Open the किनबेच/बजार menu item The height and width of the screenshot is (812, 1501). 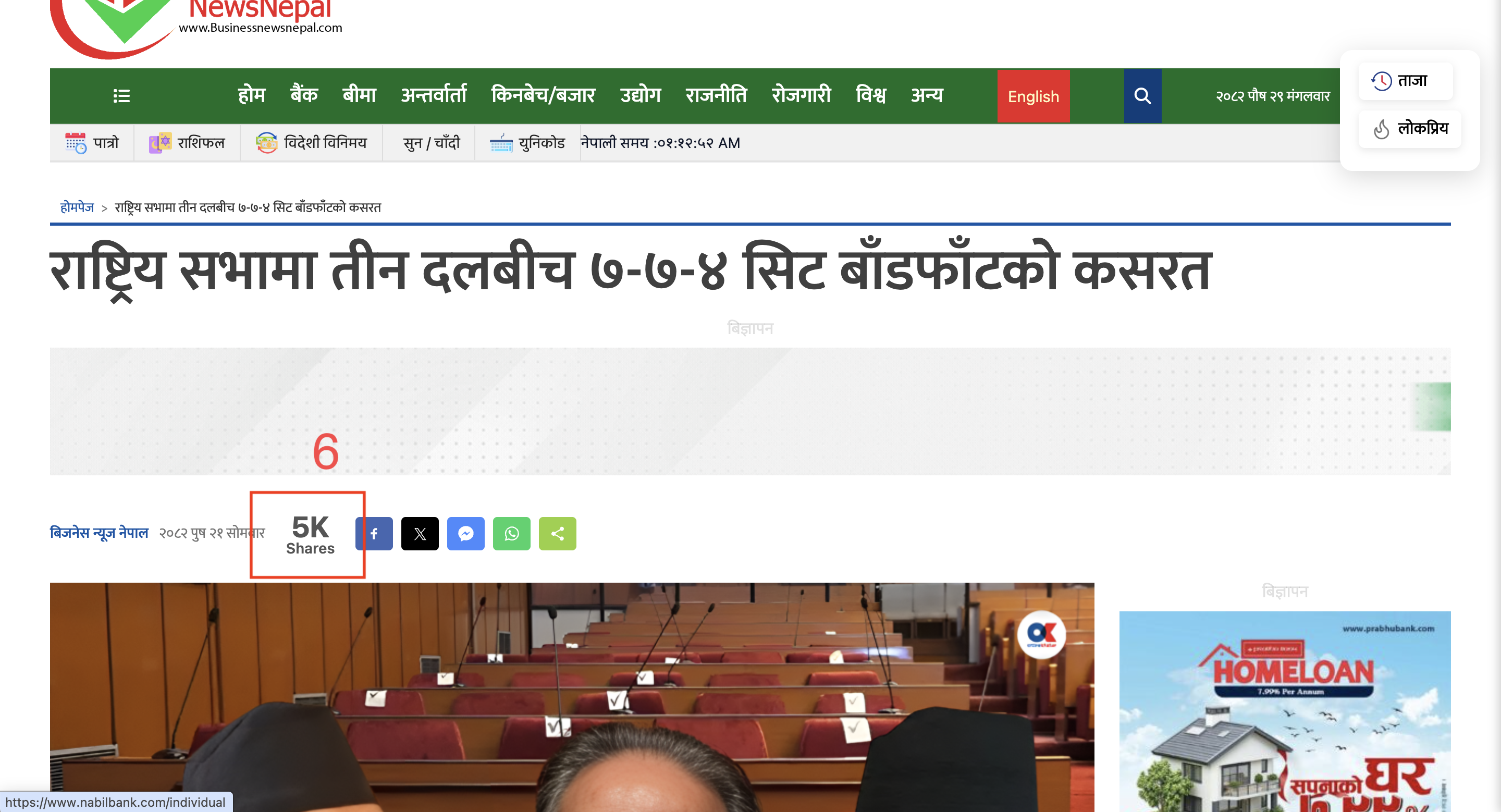click(x=543, y=95)
